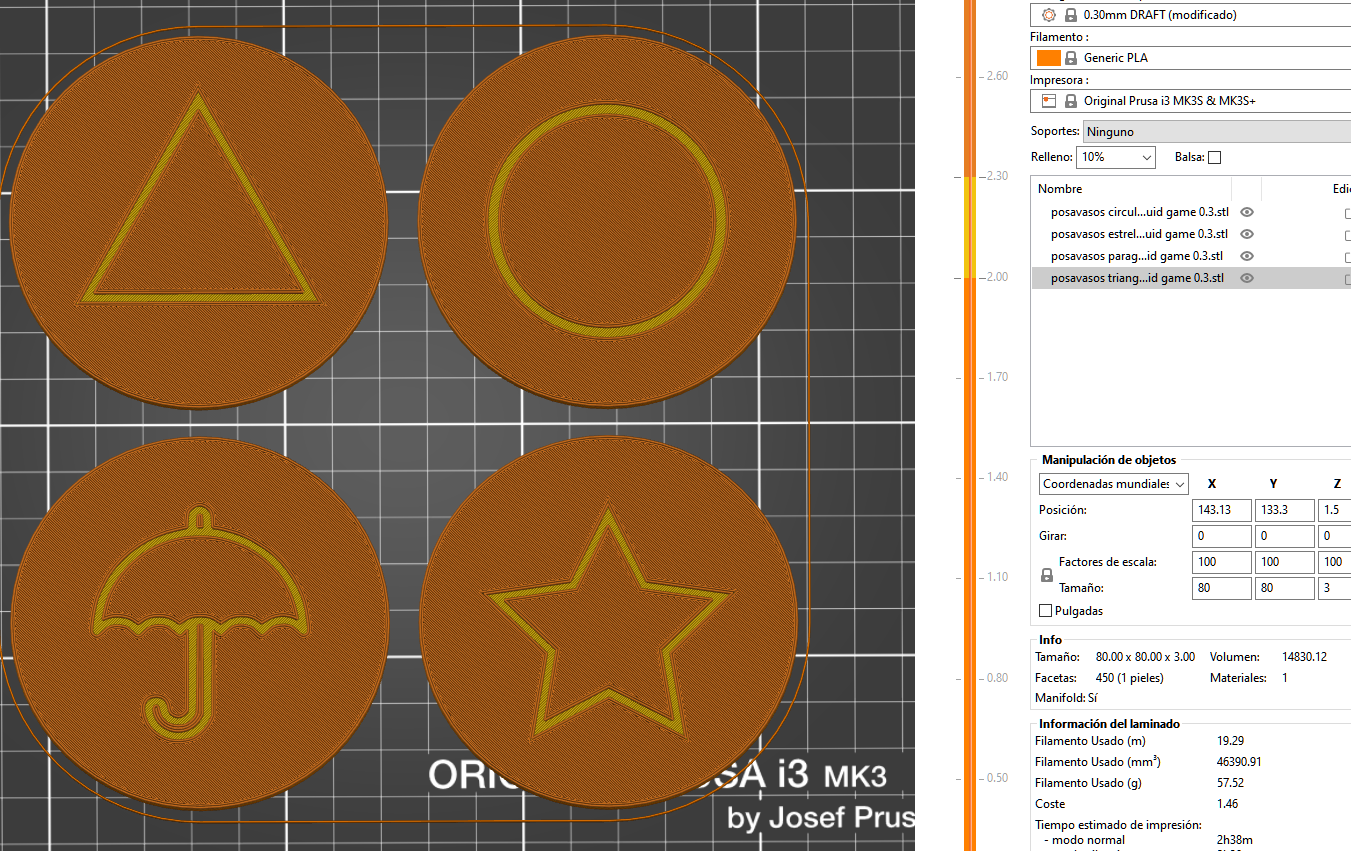Click the Factores de escala Y field

(1285, 562)
